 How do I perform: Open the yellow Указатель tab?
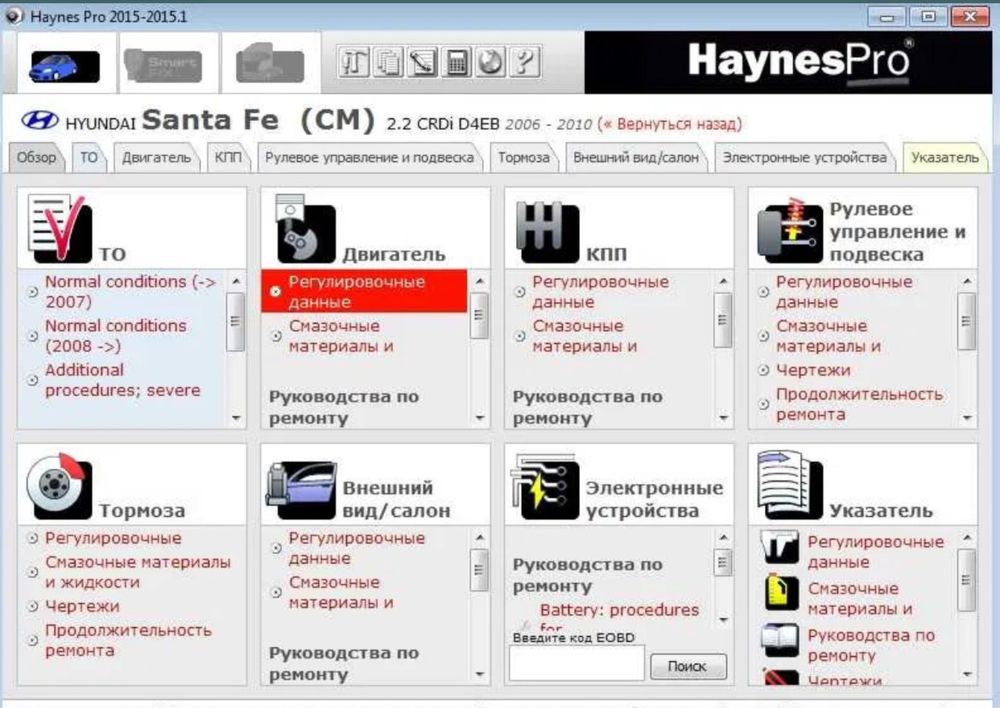pyautogui.click(x=945, y=157)
